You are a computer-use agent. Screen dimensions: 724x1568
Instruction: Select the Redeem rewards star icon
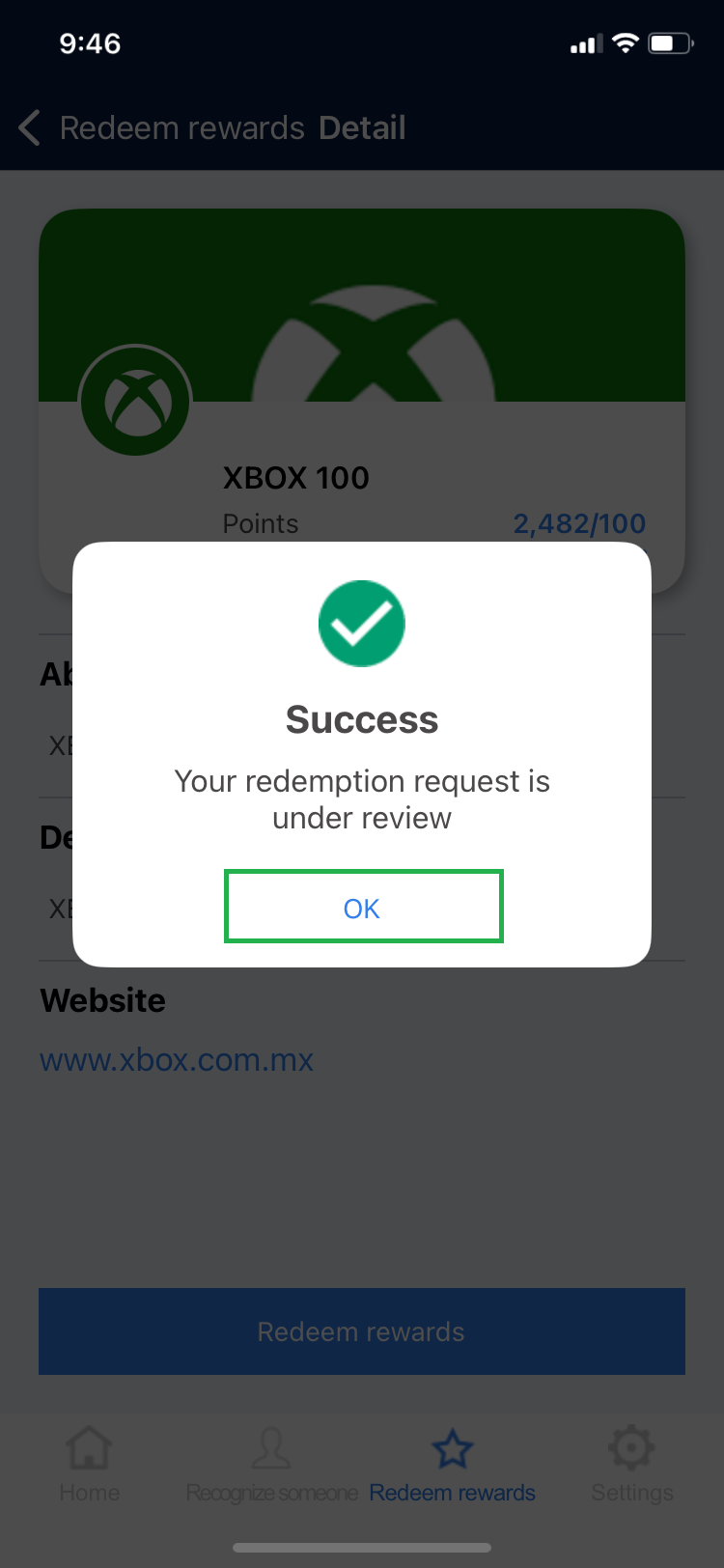[452, 1448]
